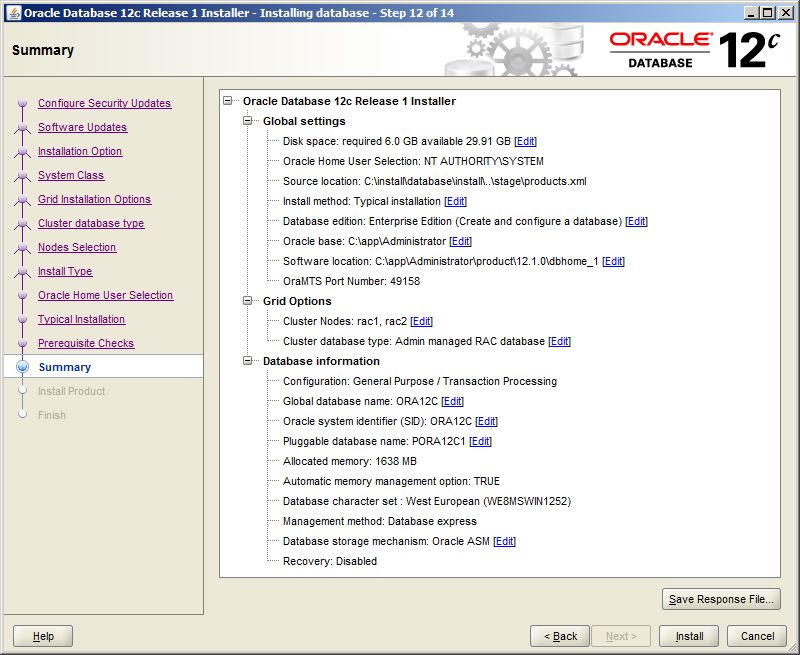Go to the Typical Installation step
Image resolution: width=800 pixels, height=655 pixels.
pyautogui.click(x=82, y=319)
